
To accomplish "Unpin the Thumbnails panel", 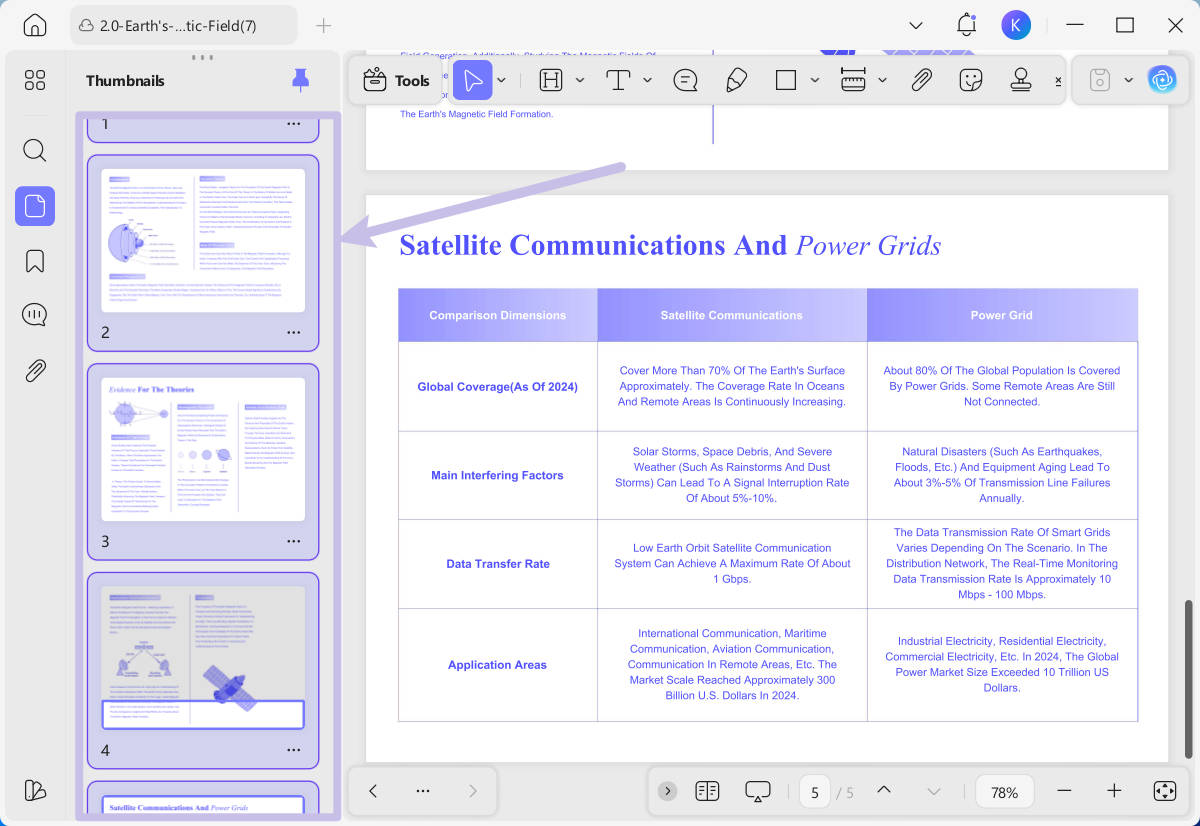I will click(x=300, y=80).
